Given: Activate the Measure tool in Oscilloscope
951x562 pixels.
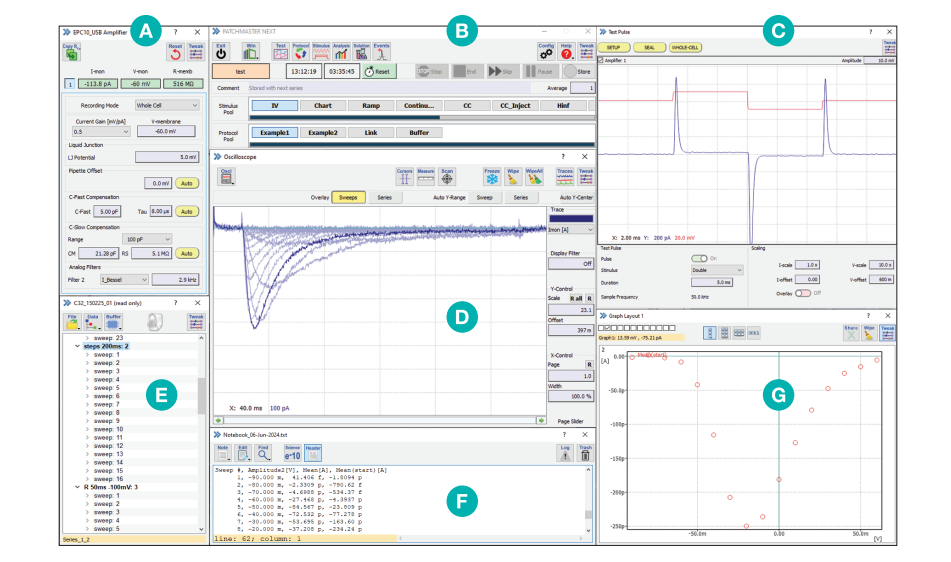Looking at the screenshot, I should click(x=426, y=176).
